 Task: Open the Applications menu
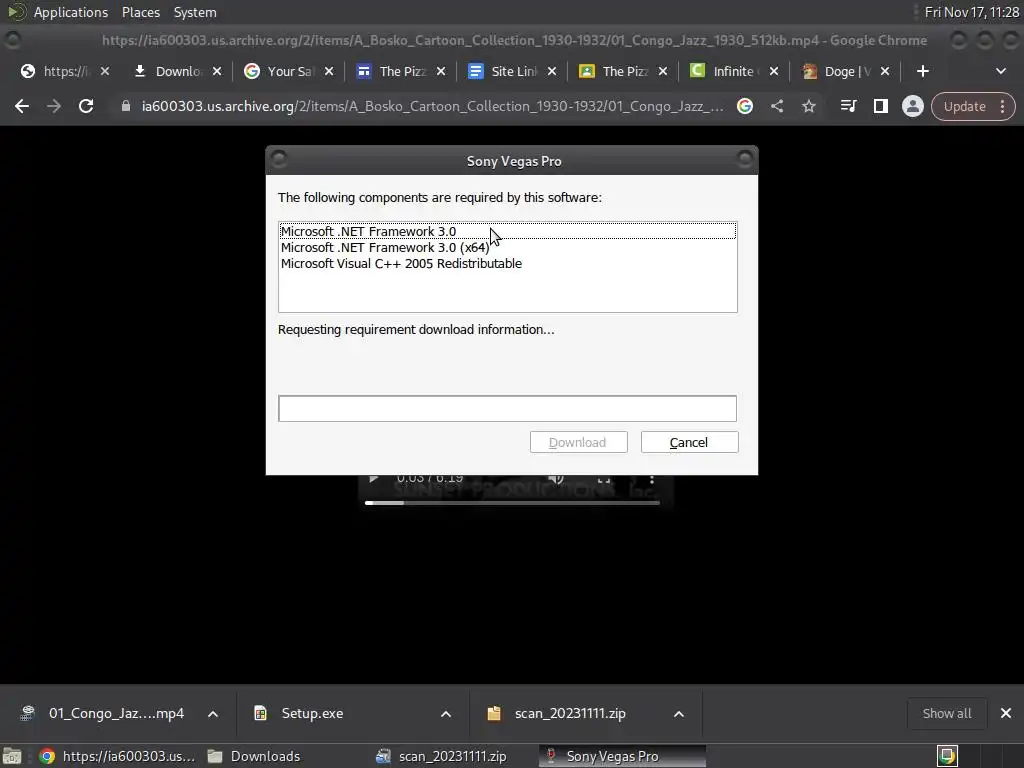click(71, 12)
